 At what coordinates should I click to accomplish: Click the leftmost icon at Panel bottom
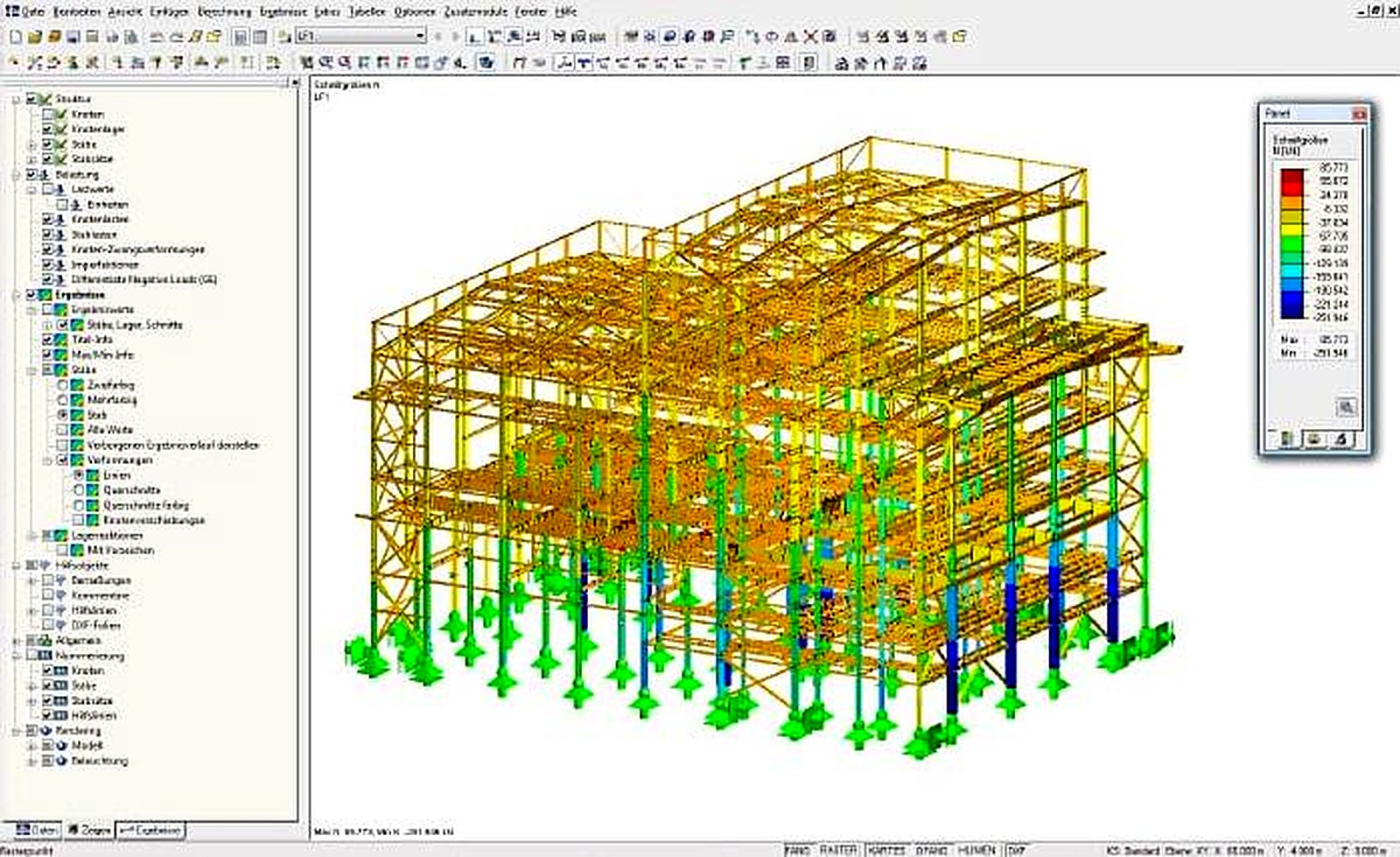(x=1287, y=439)
